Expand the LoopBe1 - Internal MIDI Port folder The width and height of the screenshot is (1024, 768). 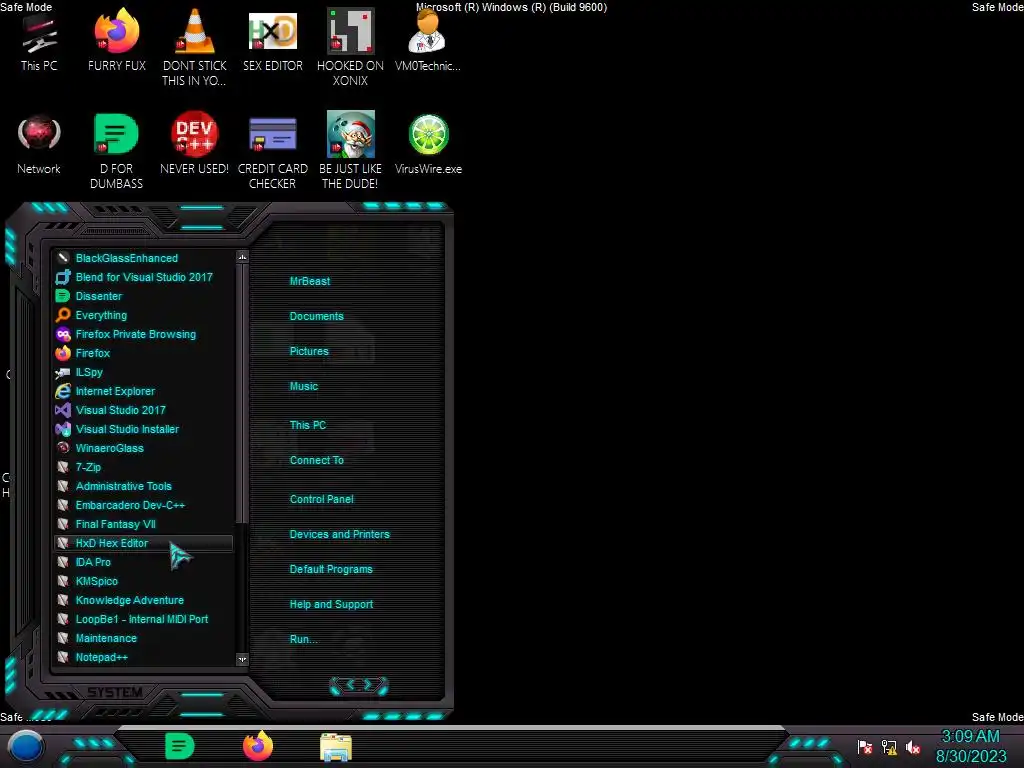point(143,618)
